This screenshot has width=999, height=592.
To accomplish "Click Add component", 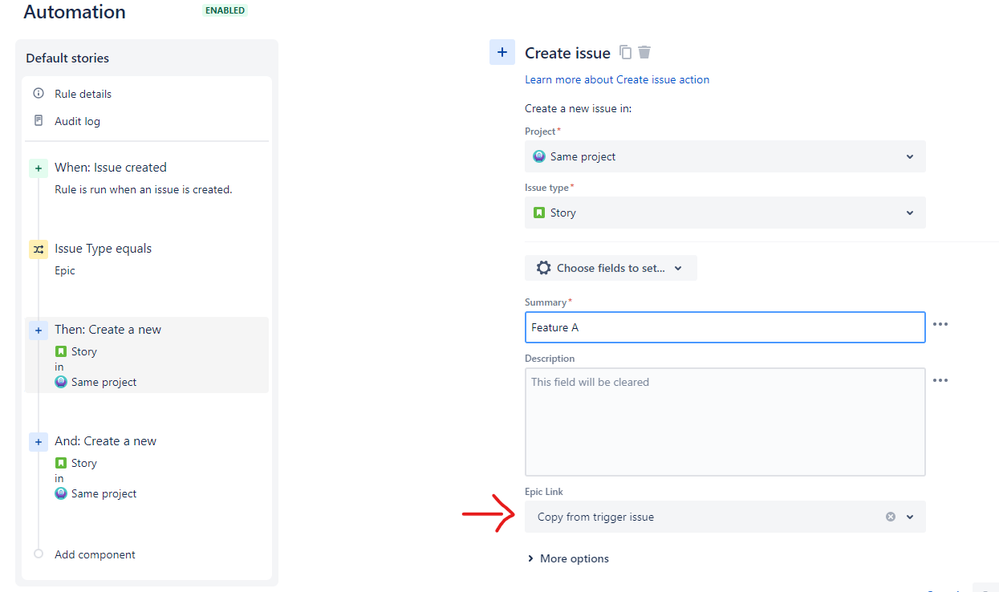I will click(94, 554).
